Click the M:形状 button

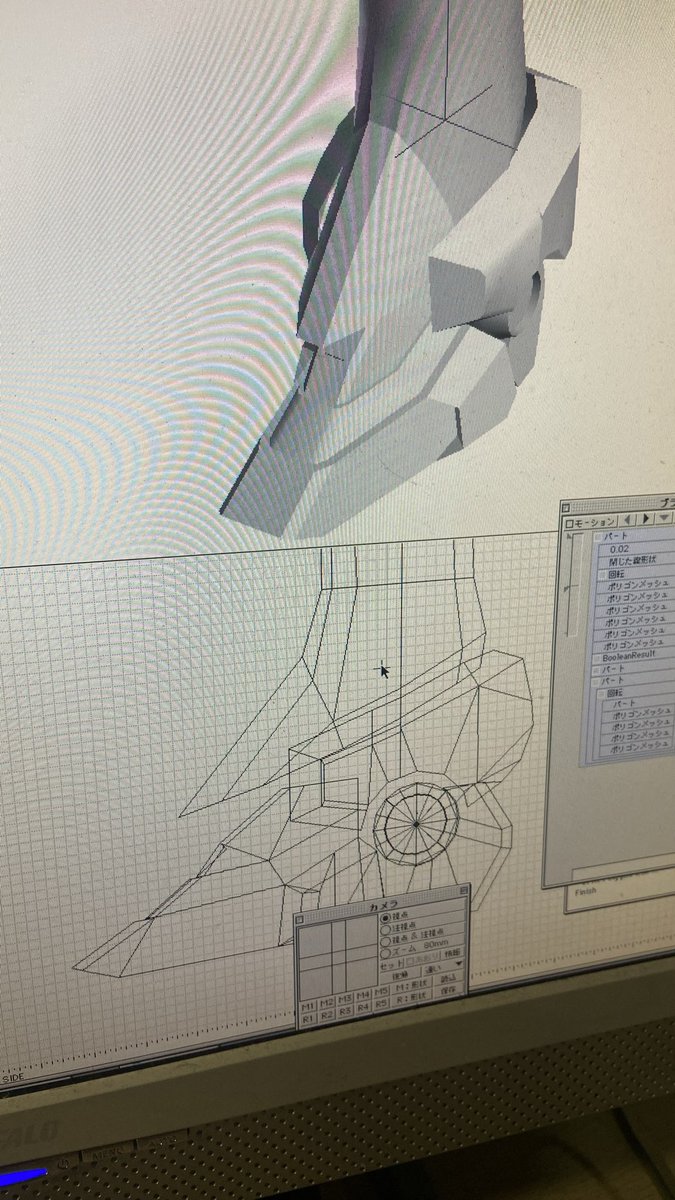[412, 985]
